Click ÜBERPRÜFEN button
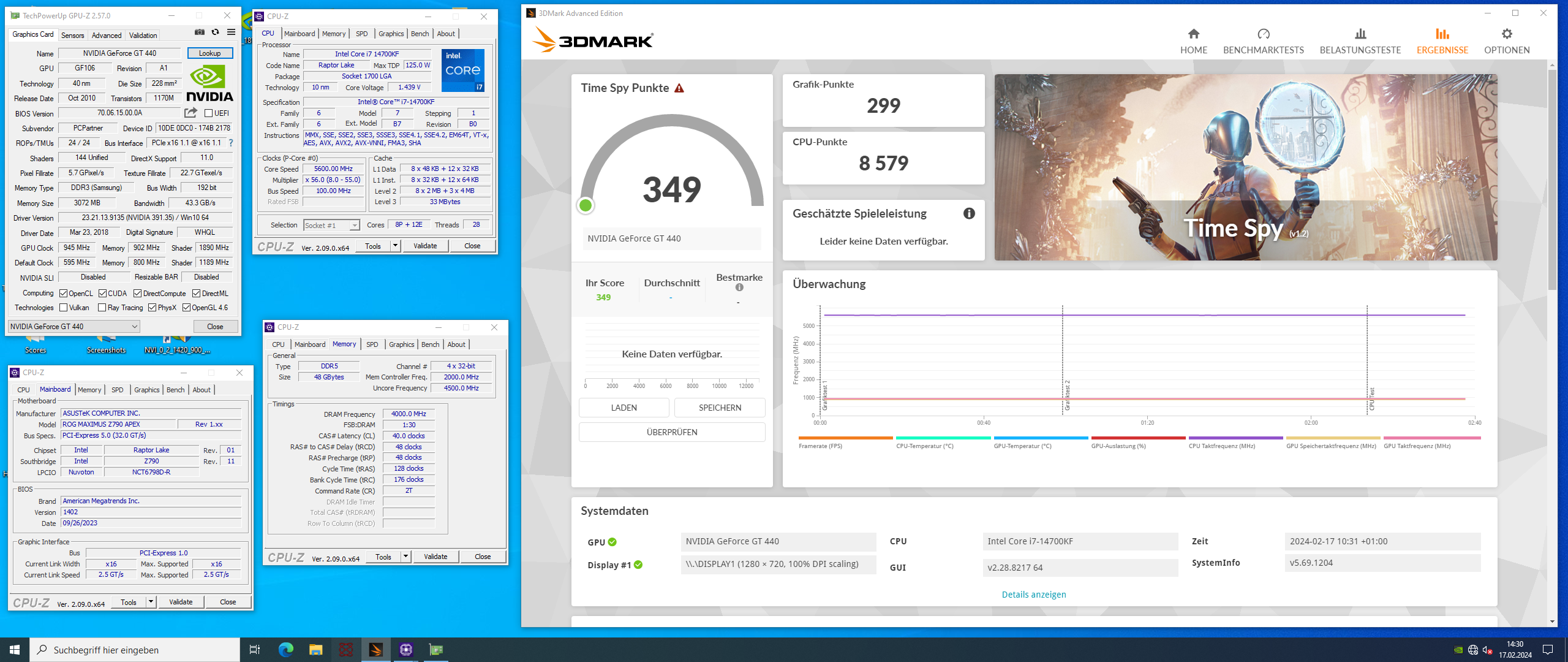Image resolution: width=1568 pixels, height=662 pixels. 672,432
